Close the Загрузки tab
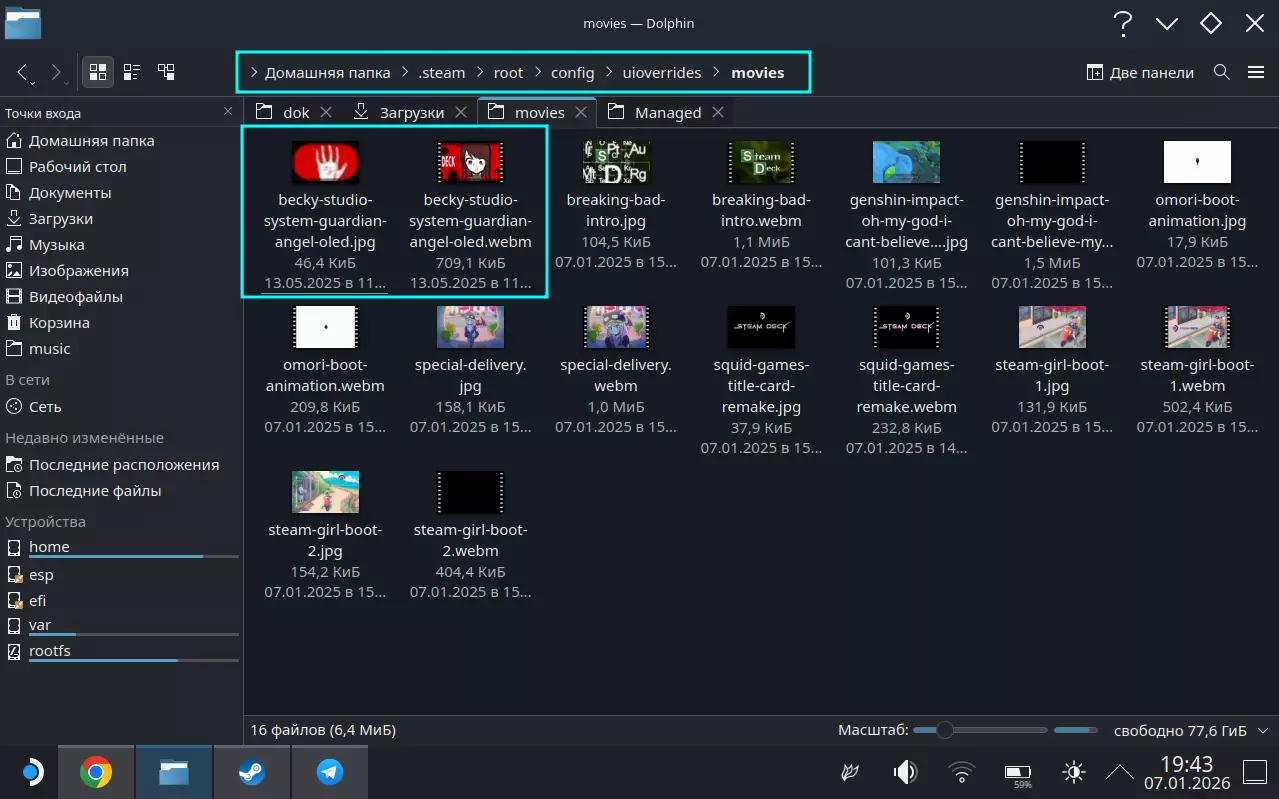1279x799 pixels. pyautogui.click(x=461, y=112)
